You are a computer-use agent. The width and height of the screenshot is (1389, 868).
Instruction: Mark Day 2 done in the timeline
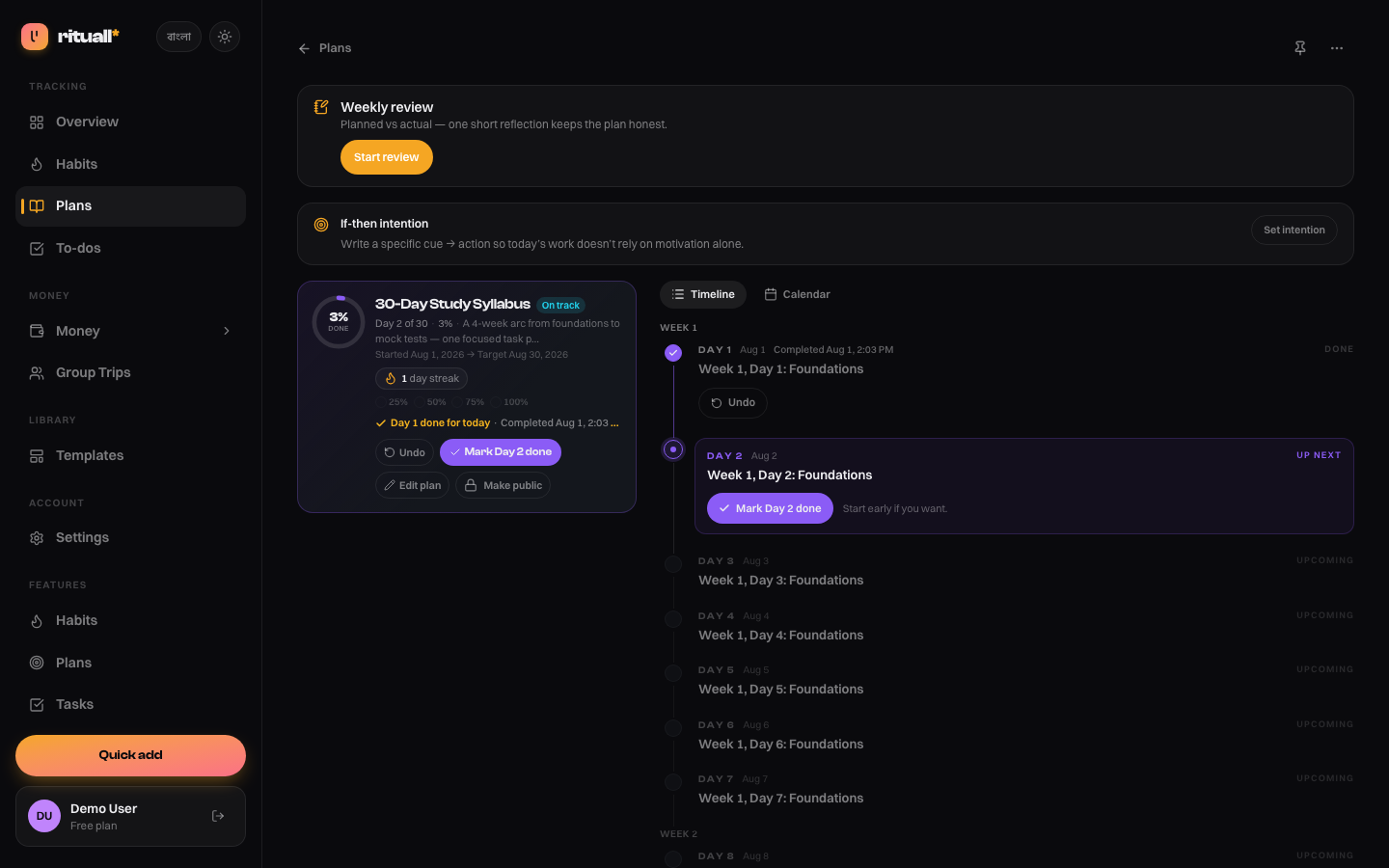pos(770,508)
